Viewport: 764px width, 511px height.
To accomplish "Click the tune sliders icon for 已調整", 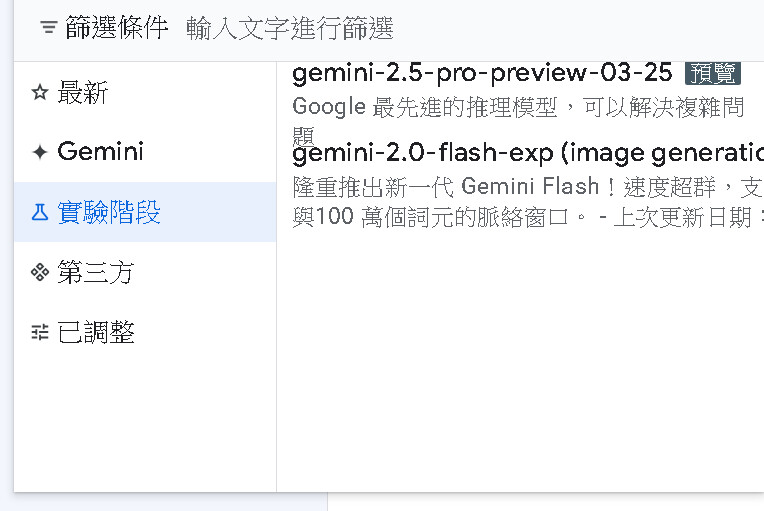I will click(x=40, y=332).
